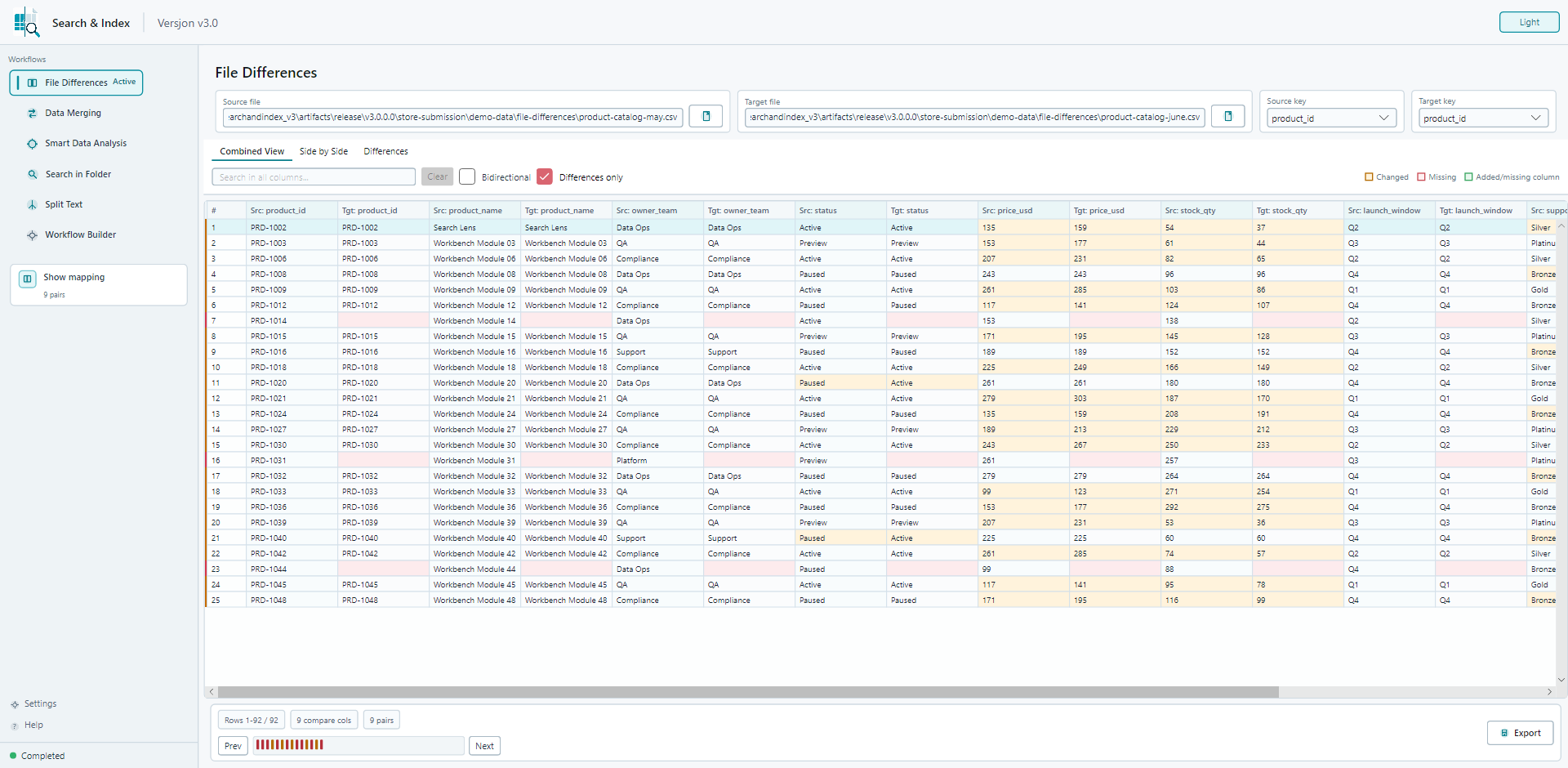Click the Data Merging workflow icon
Screen dimensions: 1568x768
33,114
